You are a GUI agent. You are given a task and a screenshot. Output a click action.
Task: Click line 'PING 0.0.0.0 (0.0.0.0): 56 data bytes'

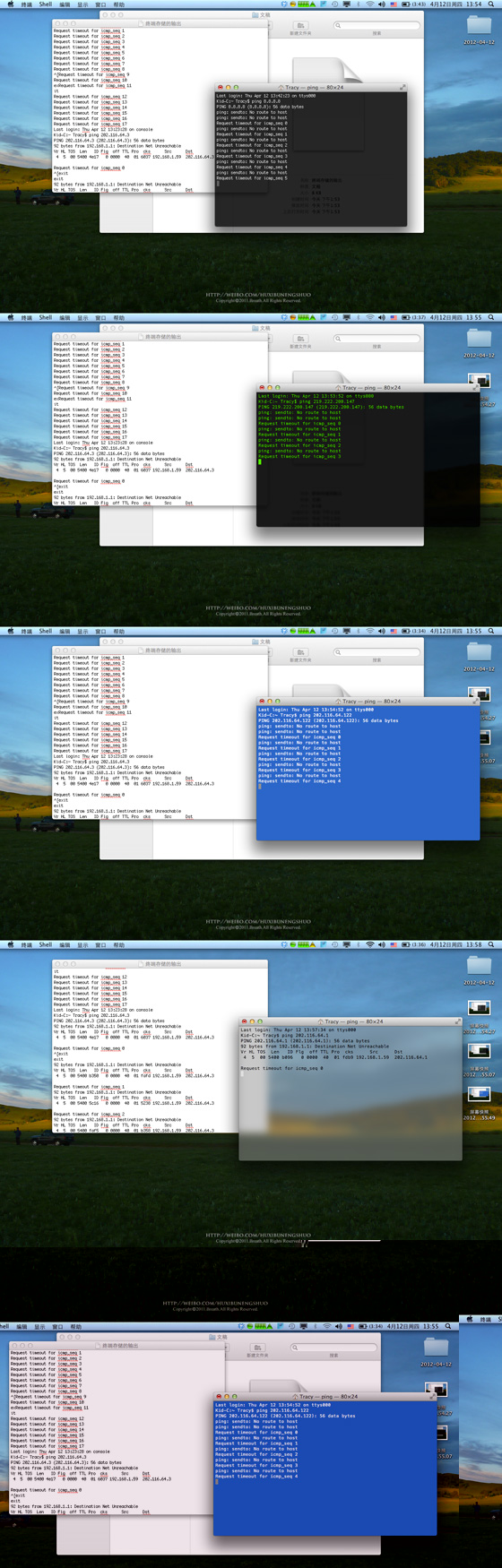[260, 107]
